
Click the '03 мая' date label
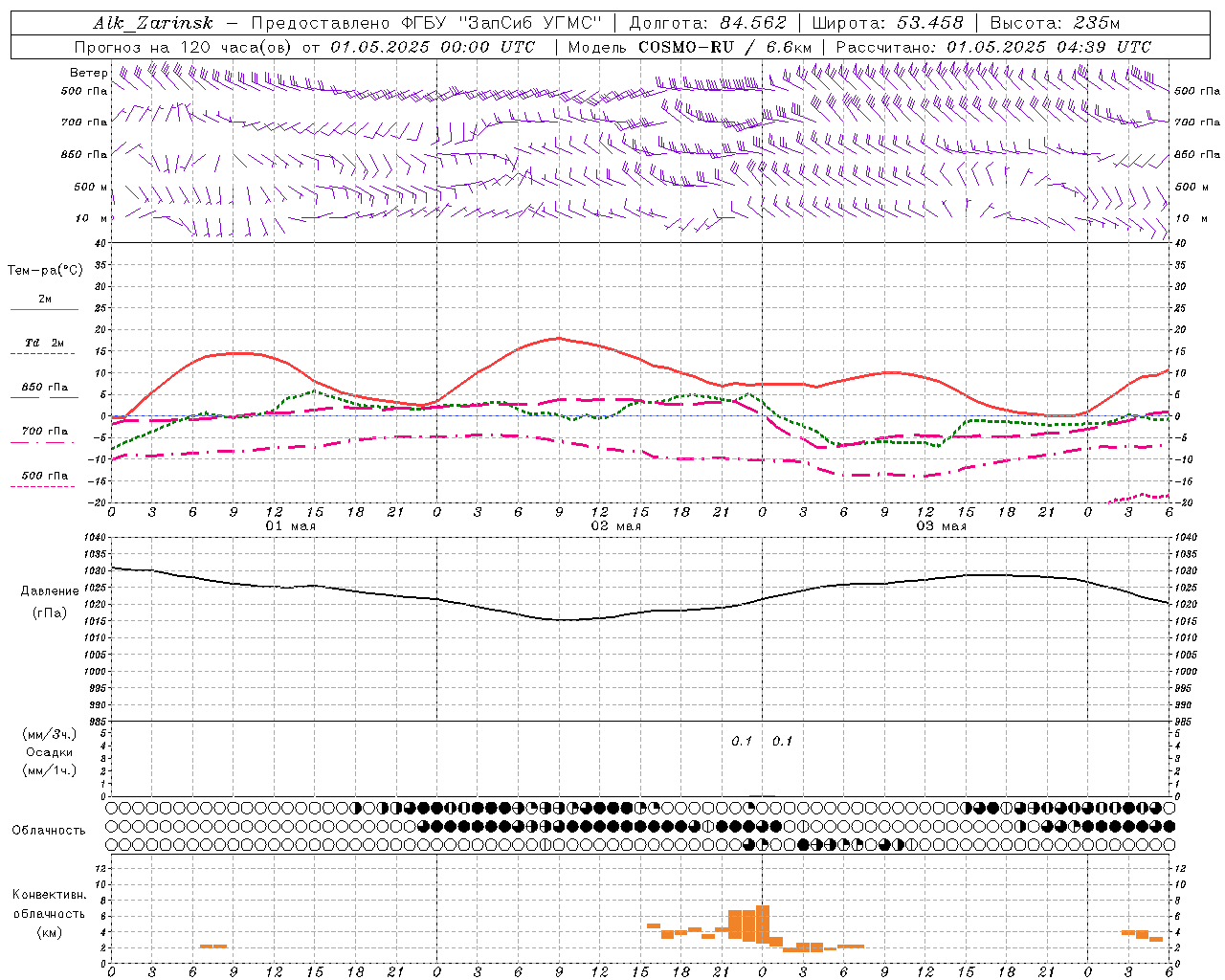pos(942,526)
